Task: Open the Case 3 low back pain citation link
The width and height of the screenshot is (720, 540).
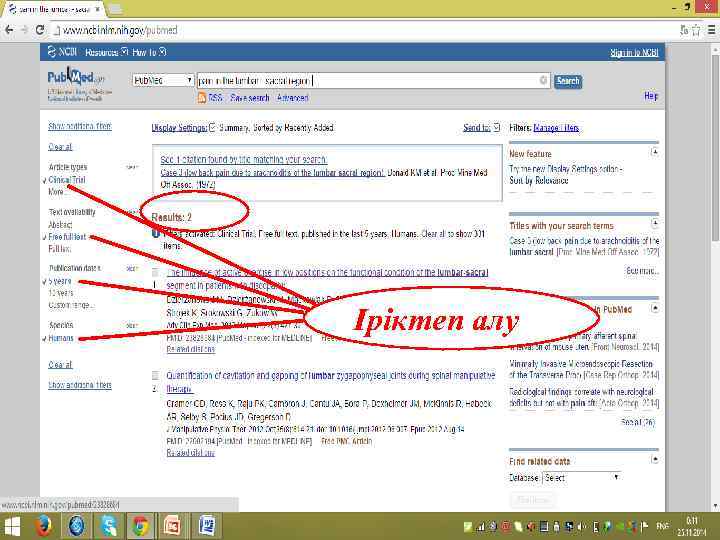Action: pos(273,173)
